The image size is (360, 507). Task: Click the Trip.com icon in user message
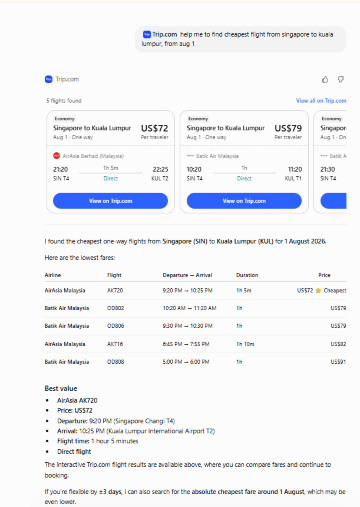(x=147, y=34)
